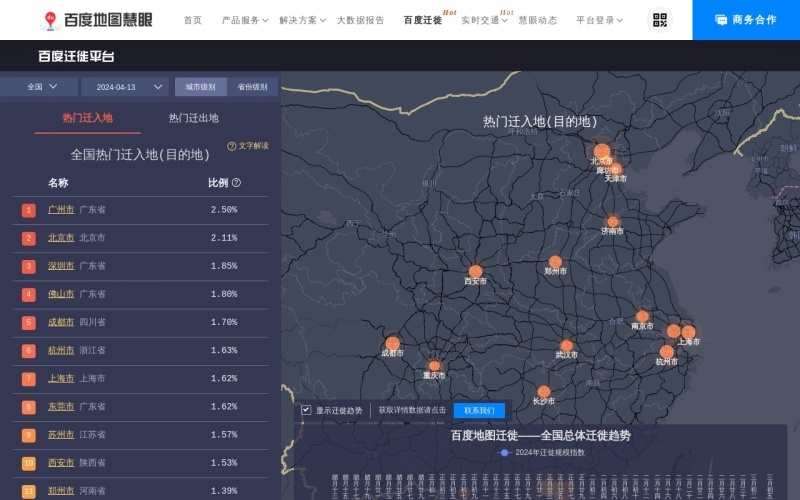Select the 省份级别 level toggle
Viewport: 800px width, 500px height.
(253, 87)
